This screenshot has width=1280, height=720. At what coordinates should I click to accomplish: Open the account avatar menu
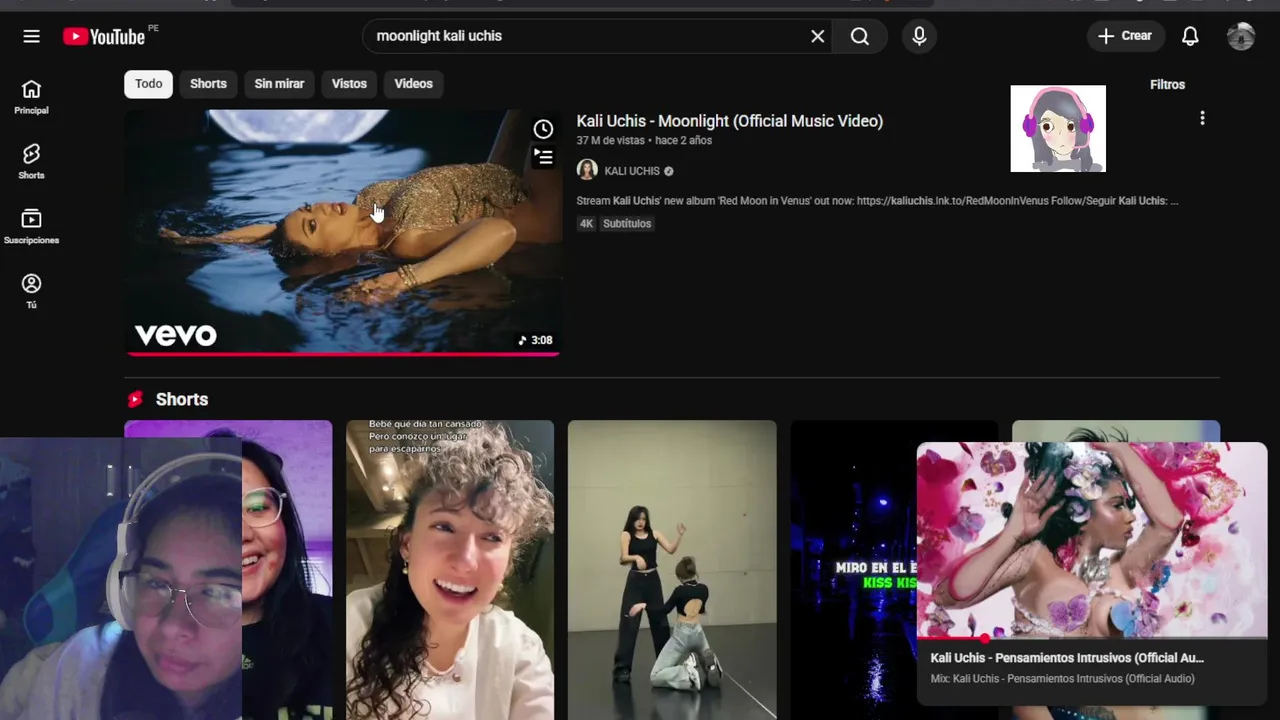[1241, 36]
